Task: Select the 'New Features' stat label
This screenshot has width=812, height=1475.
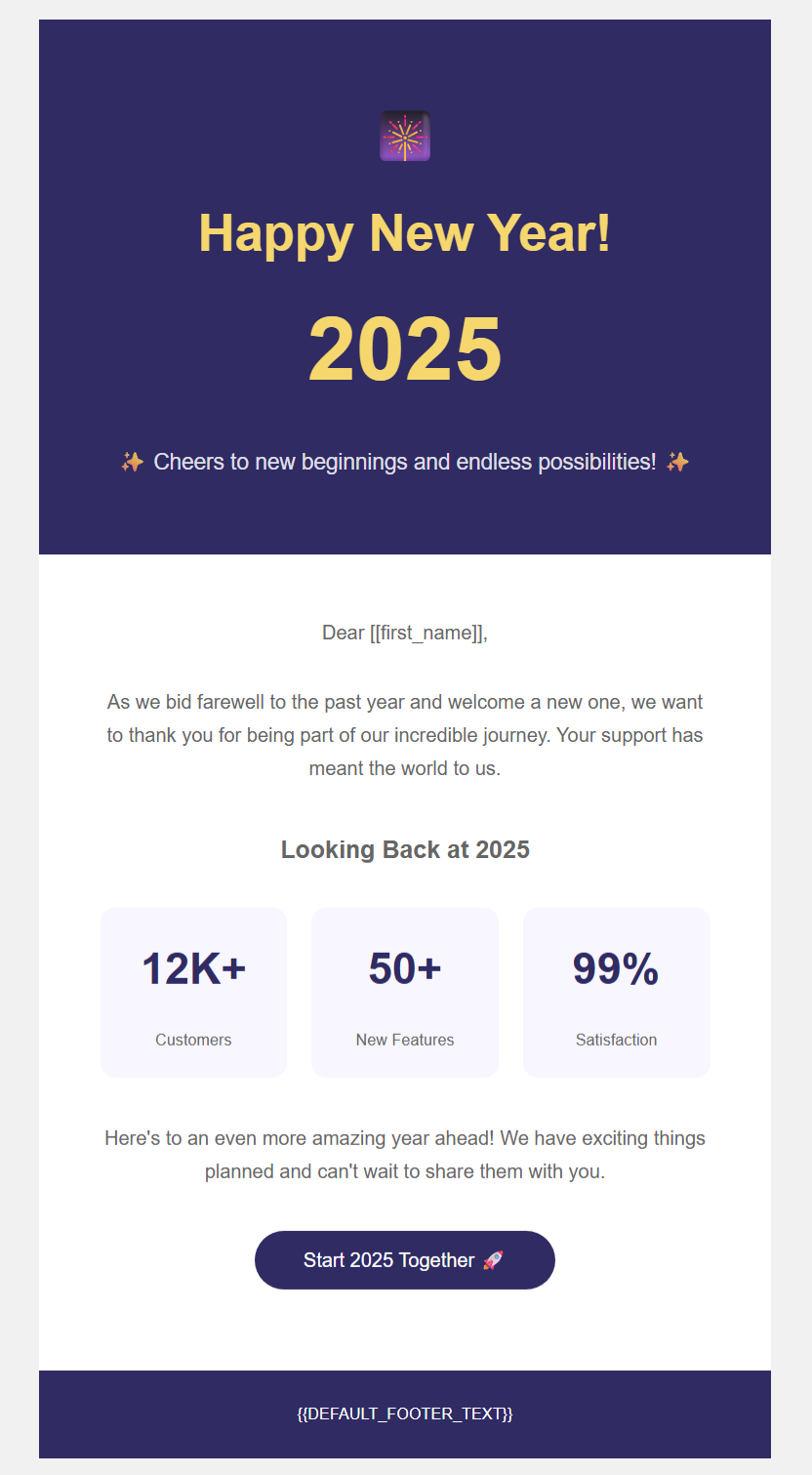Action: [405, 1040]
